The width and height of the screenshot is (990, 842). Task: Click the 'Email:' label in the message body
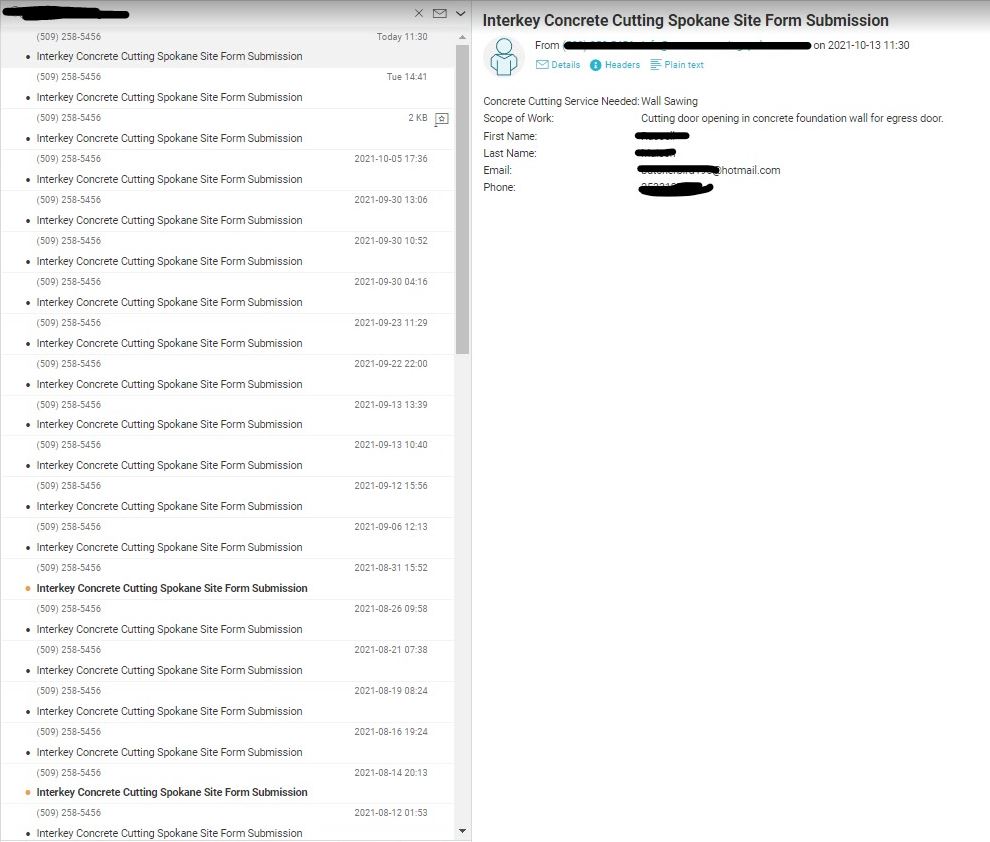click(498, 170)
